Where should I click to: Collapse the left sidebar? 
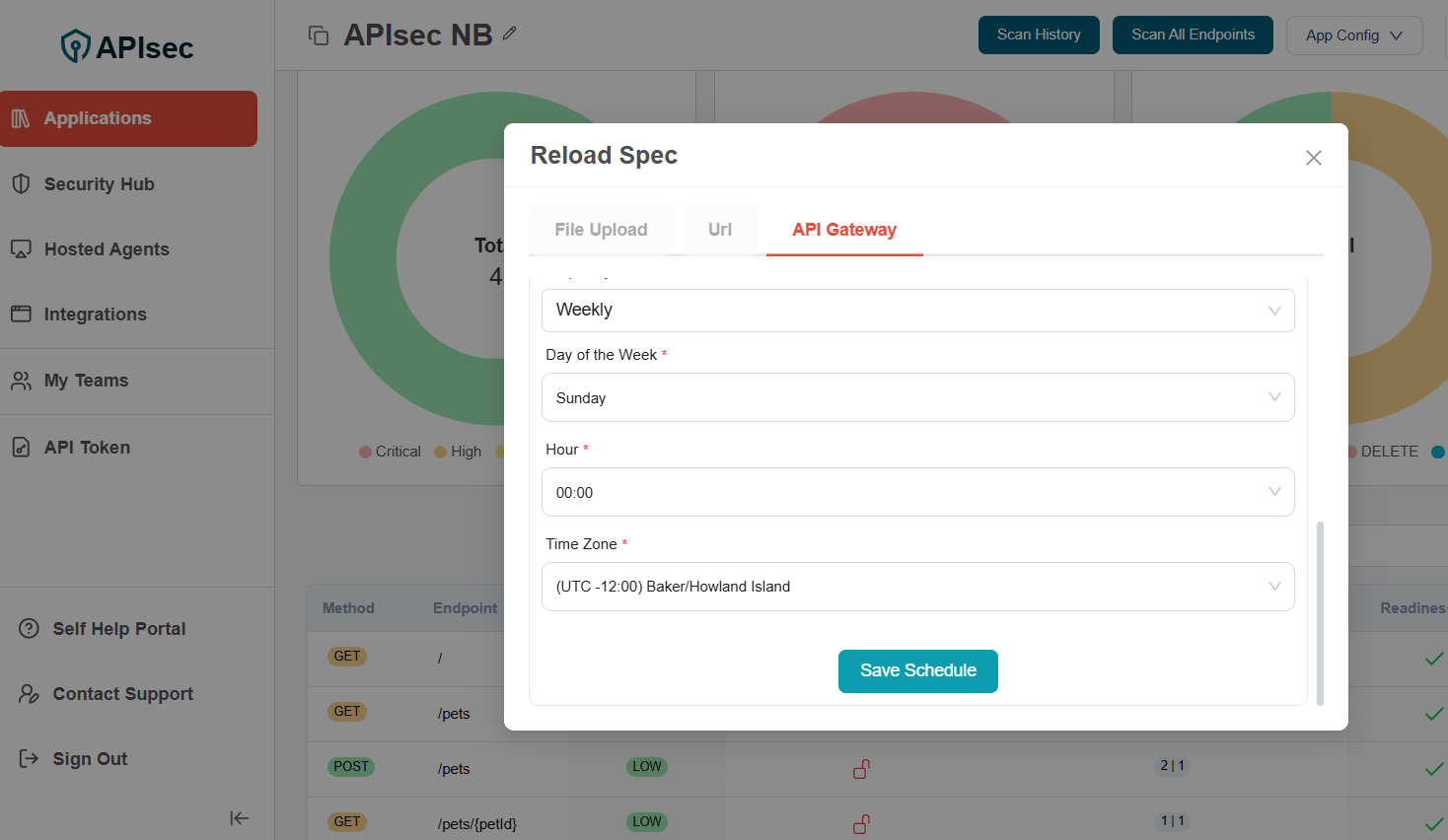pyautogui.click(x=239, y=818)
